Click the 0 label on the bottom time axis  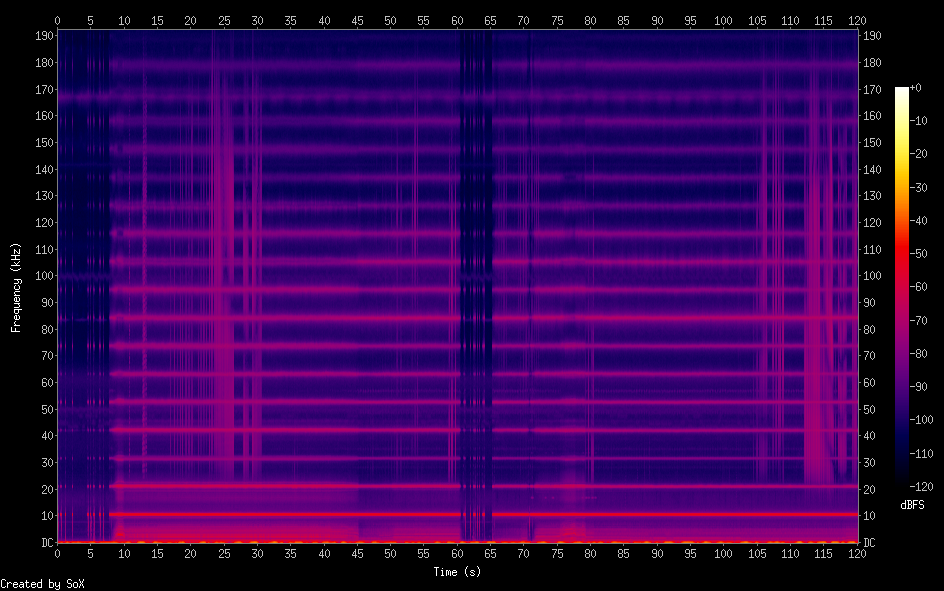tap(57, 553)
